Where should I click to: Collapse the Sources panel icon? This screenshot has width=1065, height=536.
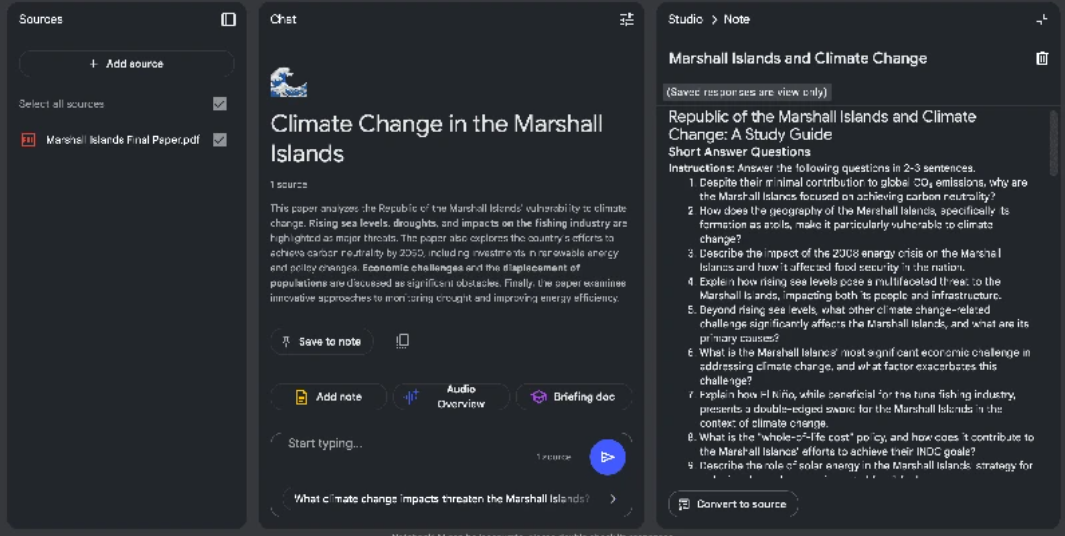click(228, 19)
